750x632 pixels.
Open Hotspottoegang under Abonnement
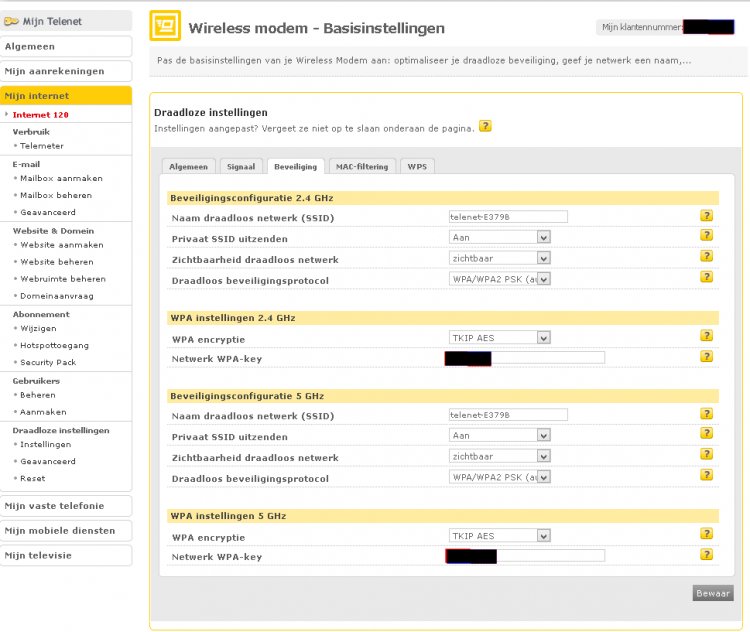pyautogui.click(x=52, y=345)
